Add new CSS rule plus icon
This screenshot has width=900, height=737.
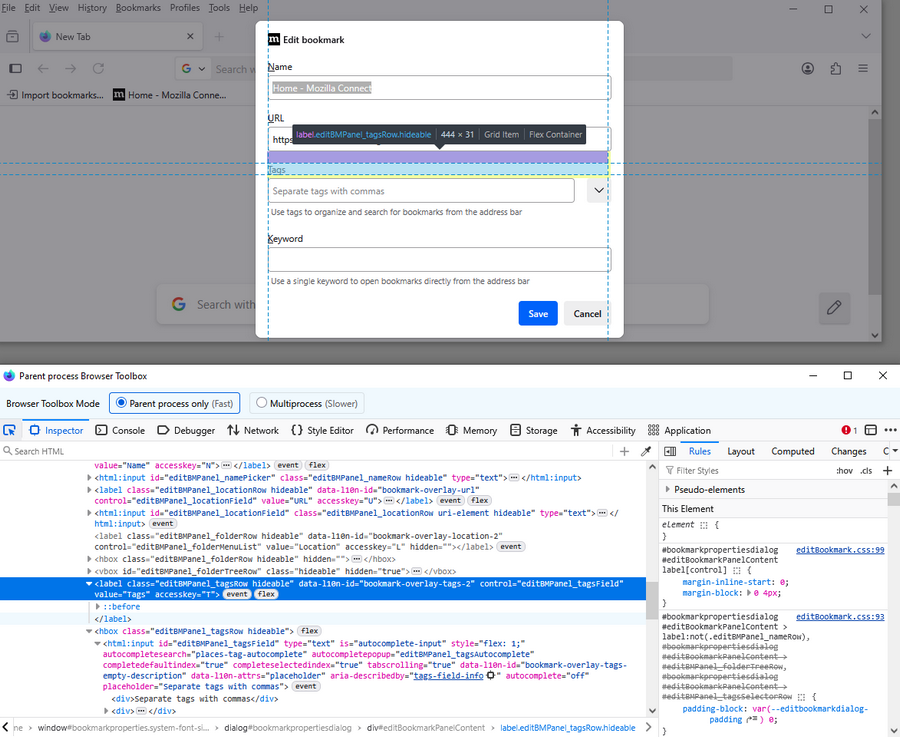[x=887, y=470]
